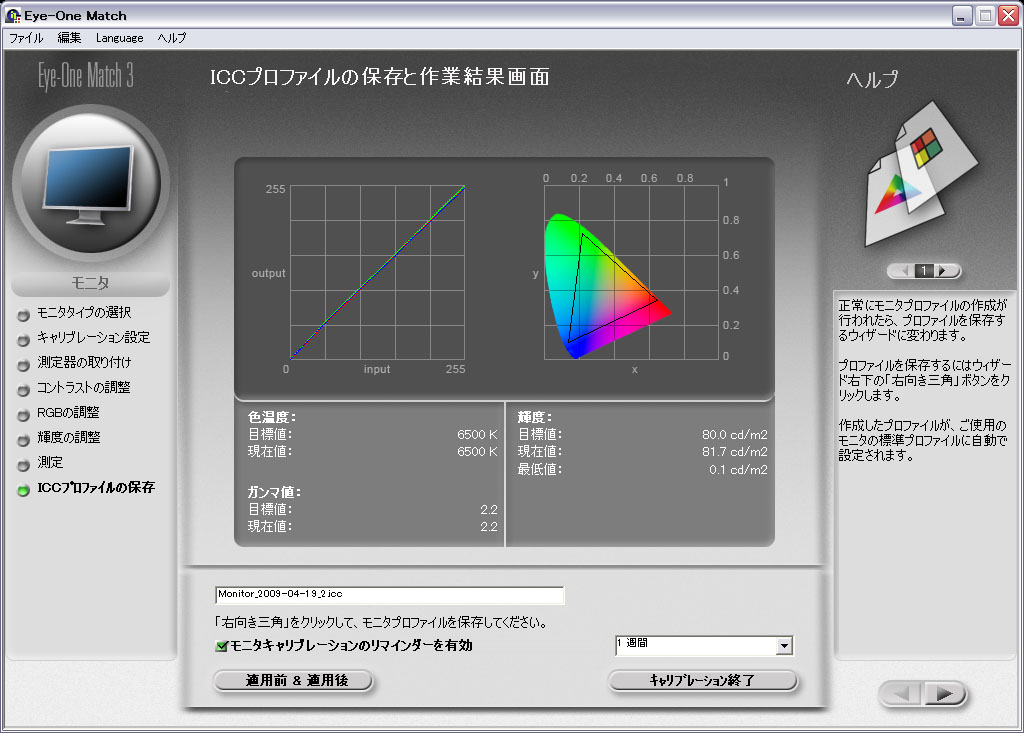1024x733 pixels.
Task: Click the green bullet beside ICCプロファイルの保存
Action: click(x=24, y=489)
